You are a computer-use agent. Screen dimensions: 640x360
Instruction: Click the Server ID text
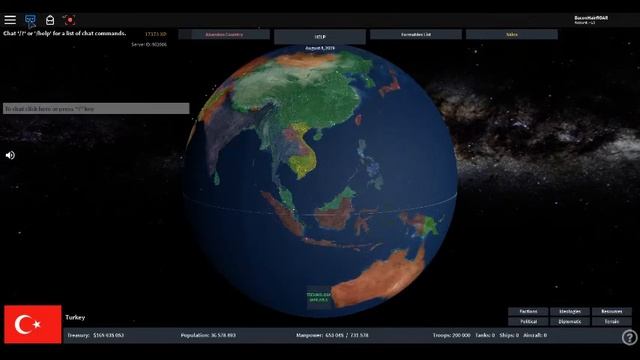coord(149,44)
